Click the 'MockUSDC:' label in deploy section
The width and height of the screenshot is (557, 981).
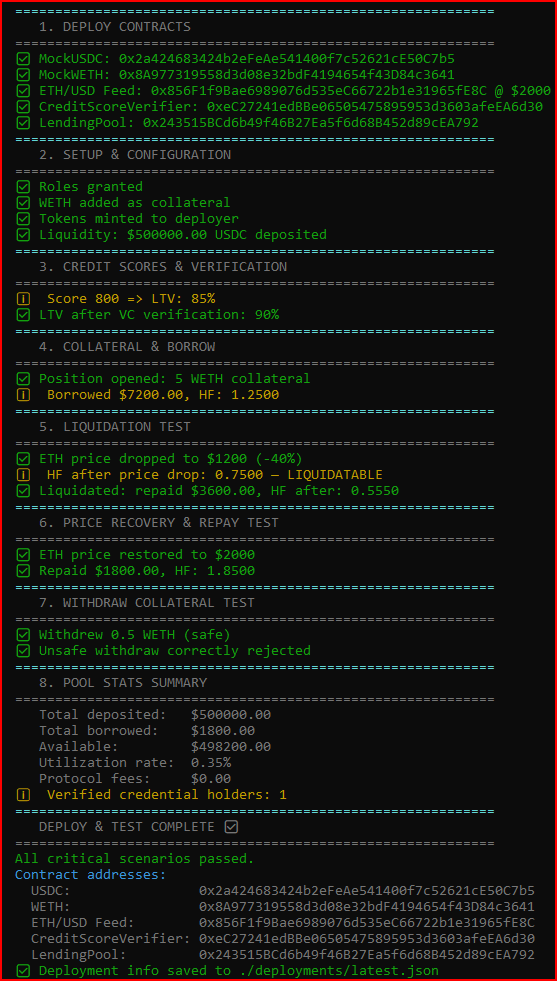(74, 59)
